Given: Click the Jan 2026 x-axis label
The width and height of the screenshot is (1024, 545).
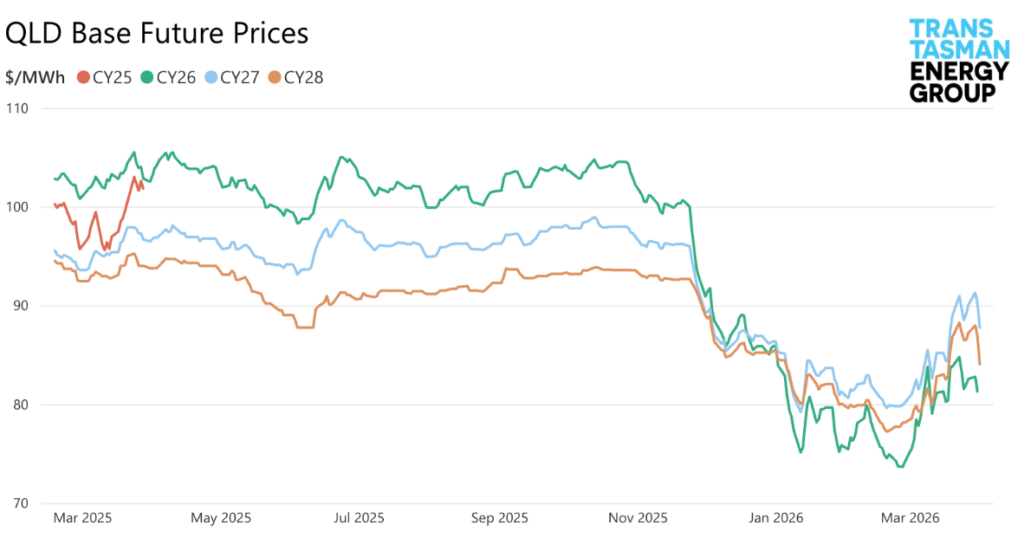Looking at the screenshot, I should (775, 517).
